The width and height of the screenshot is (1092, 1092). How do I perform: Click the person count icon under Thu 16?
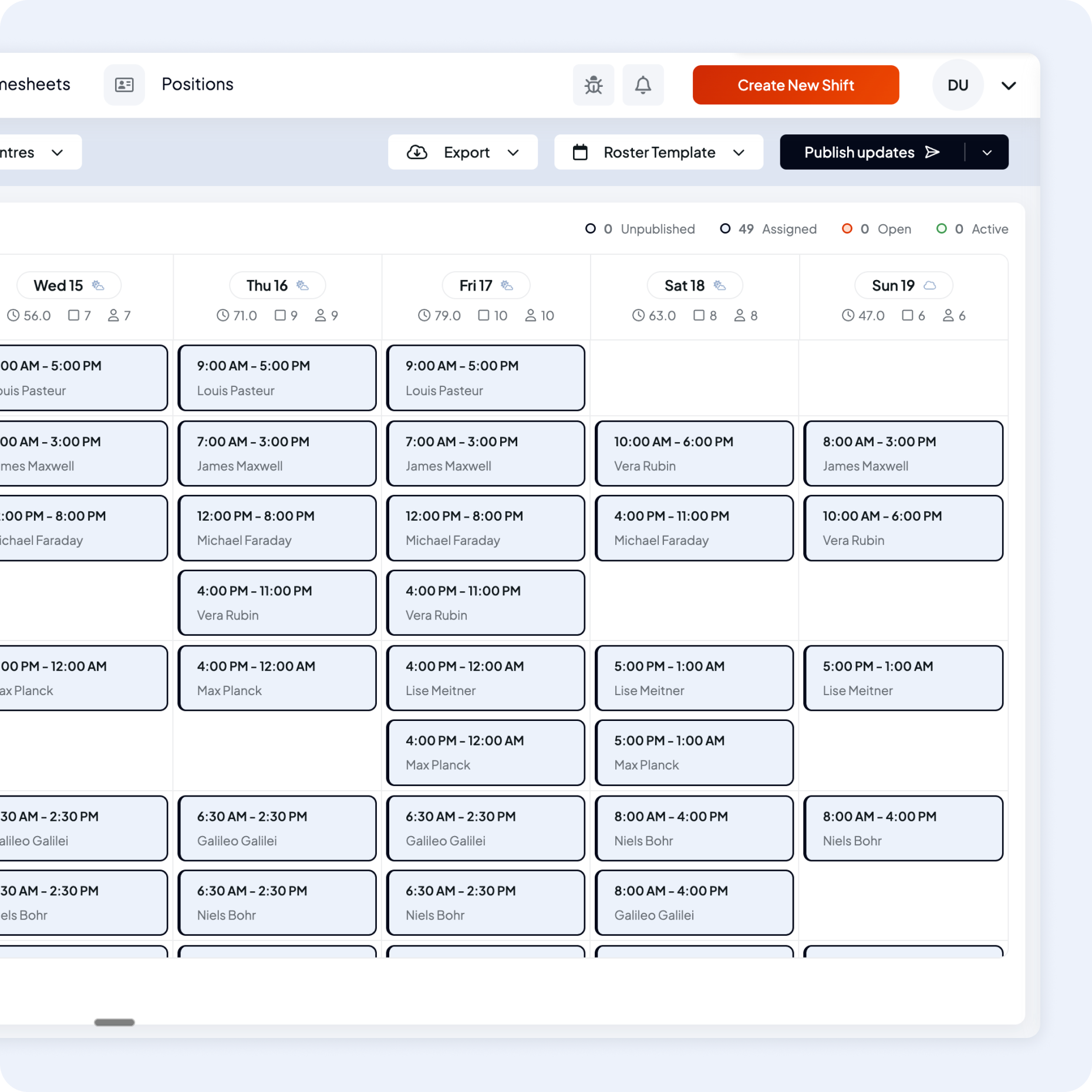(321, 315)
